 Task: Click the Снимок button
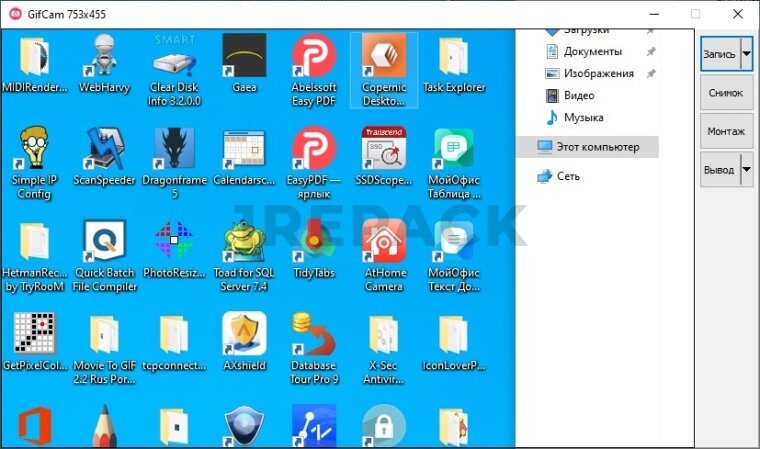[x=725, y=92]
